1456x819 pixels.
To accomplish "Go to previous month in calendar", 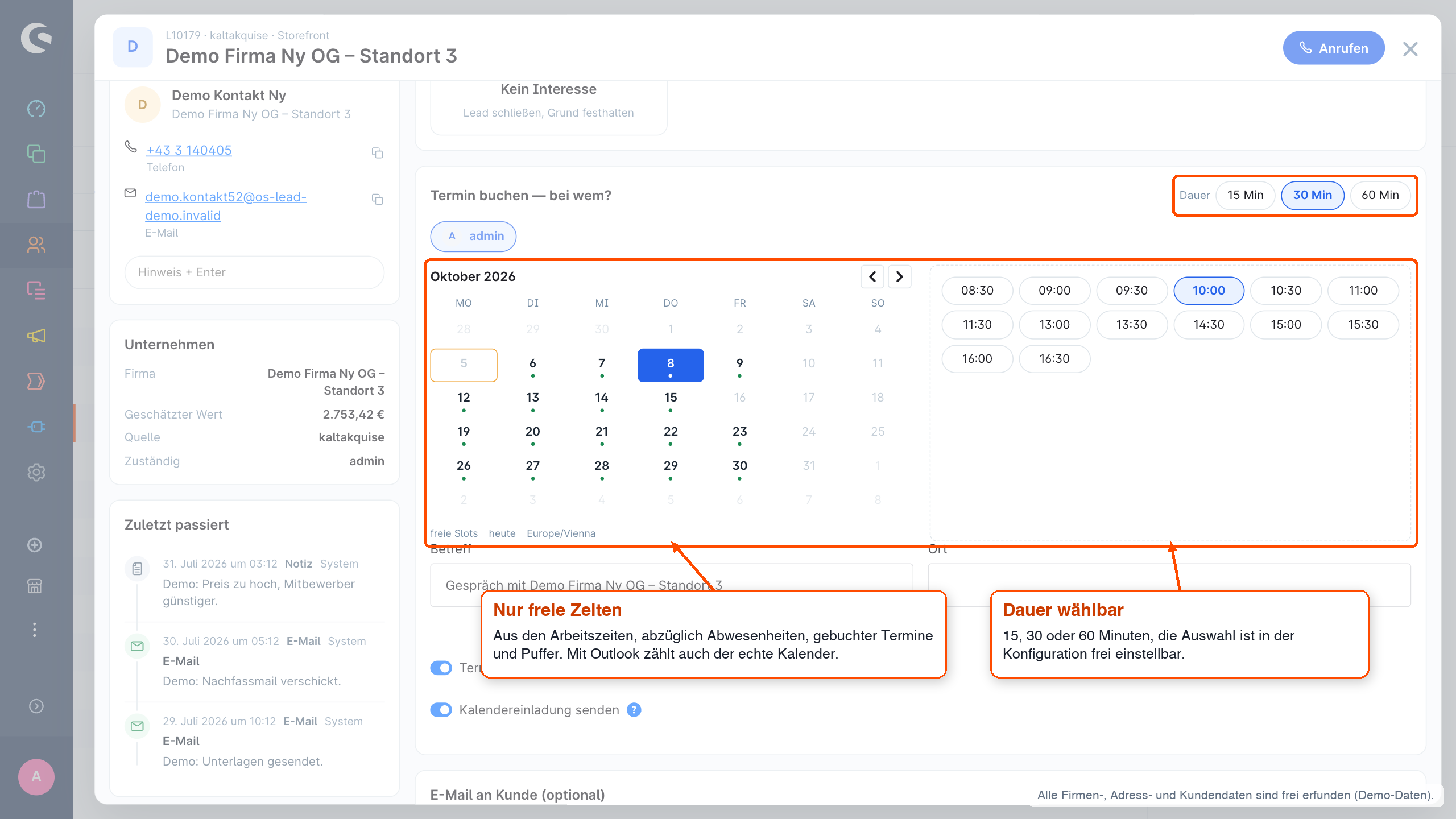I will [872, 276].
